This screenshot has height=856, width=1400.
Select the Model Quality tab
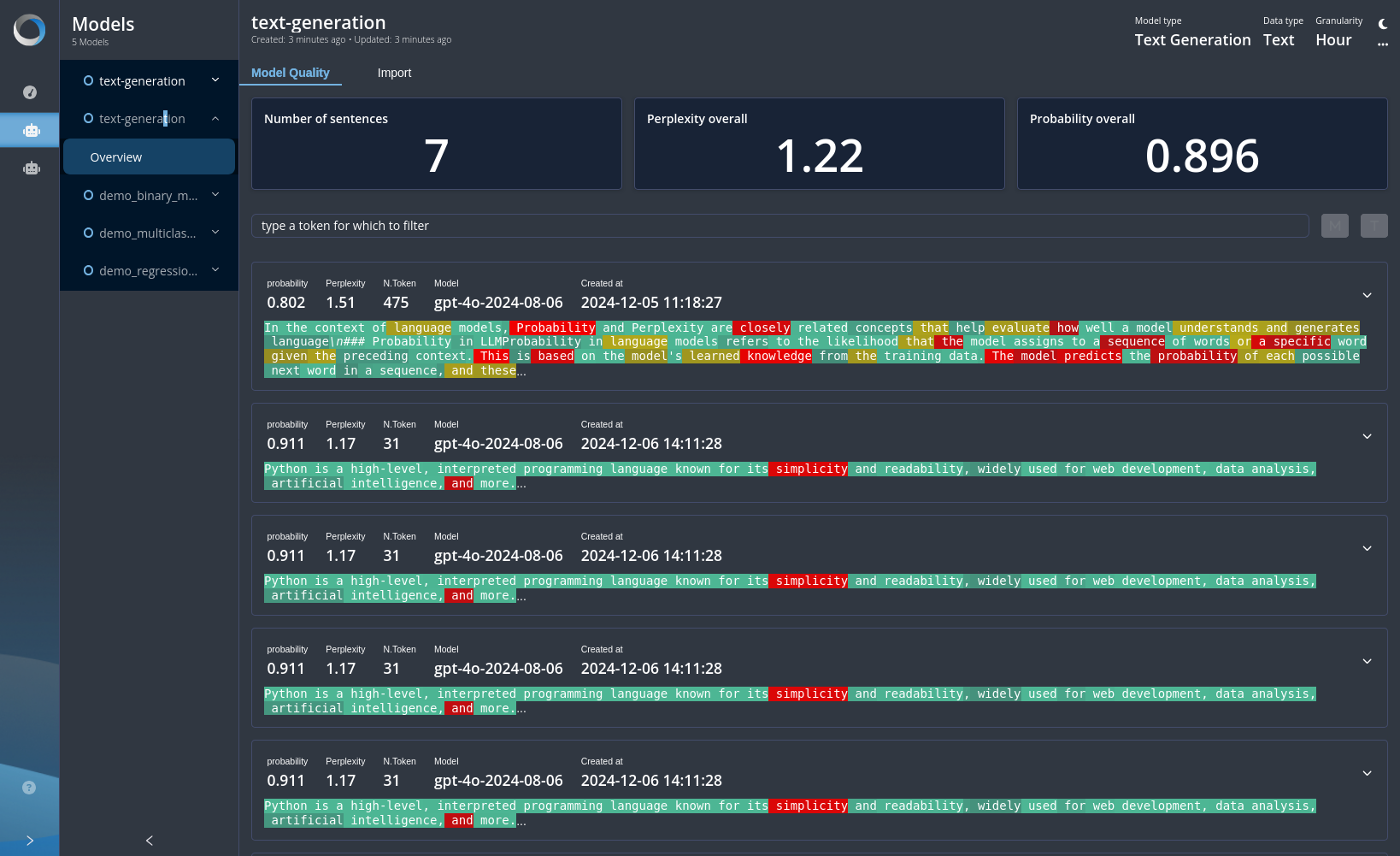291,73
